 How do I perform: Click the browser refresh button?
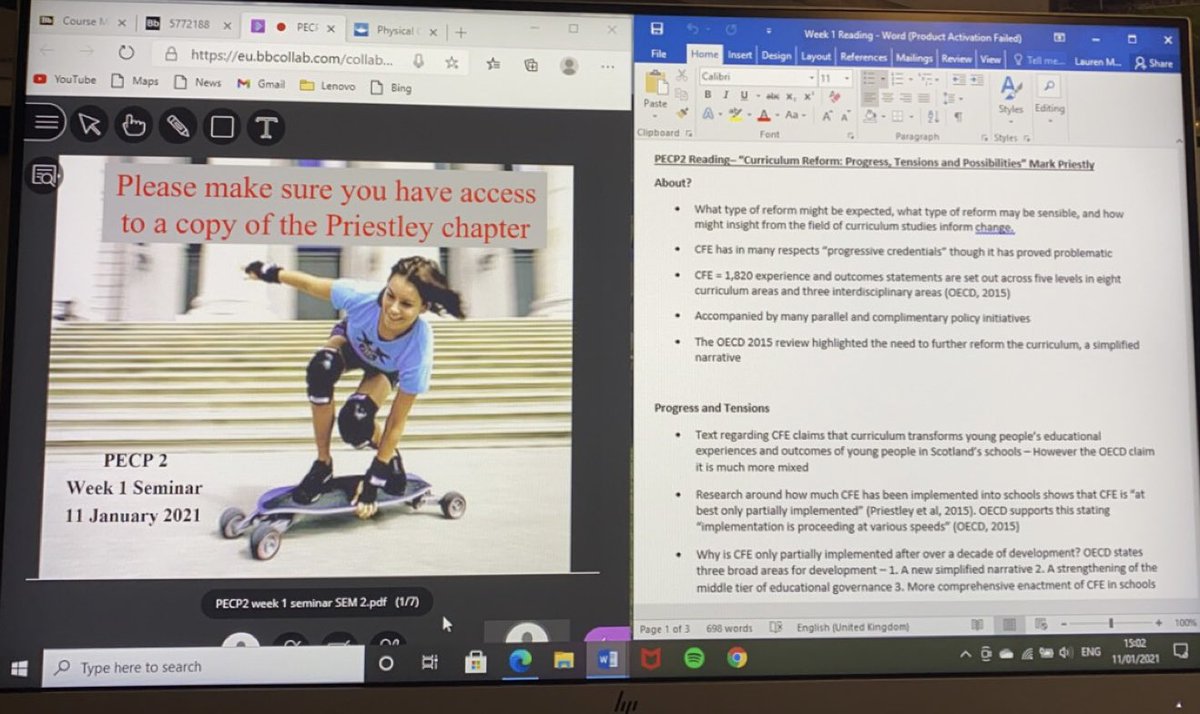(x=126, y=52)
